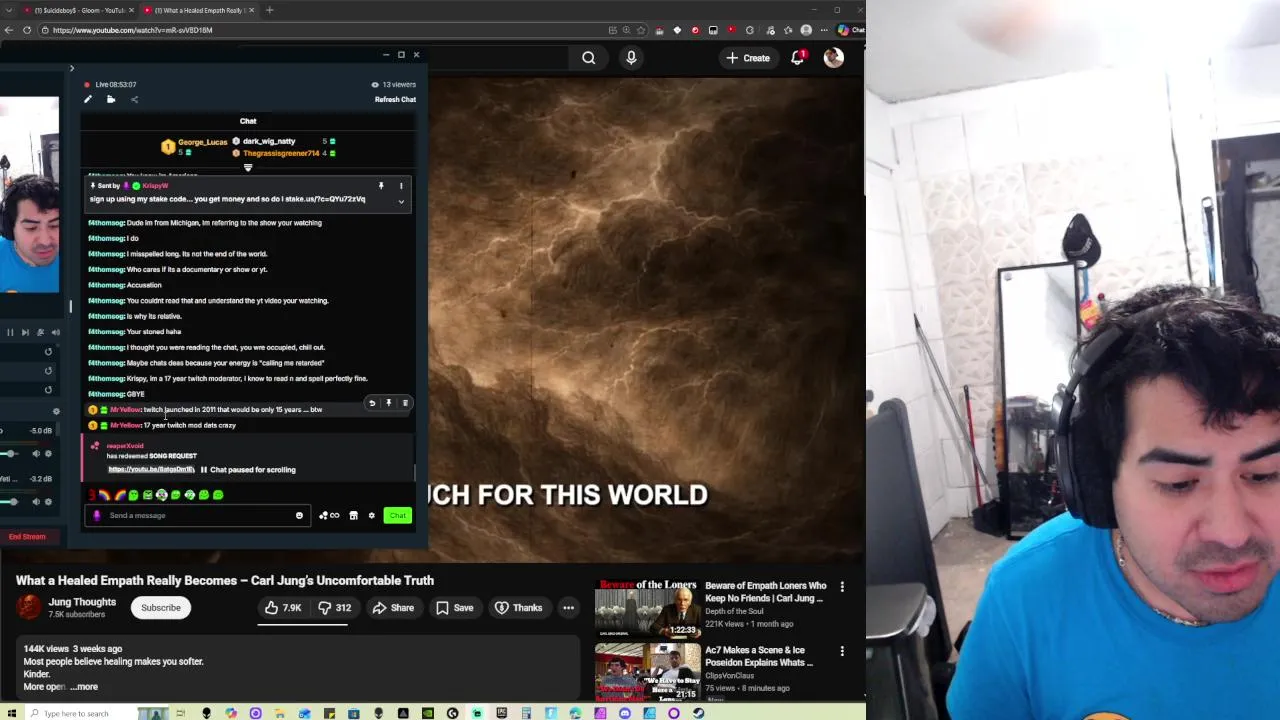Screen dimensions: 1280x720
Task: Collapse leaderboard with the arrow below gifters
Action: [x=248, y=168]
